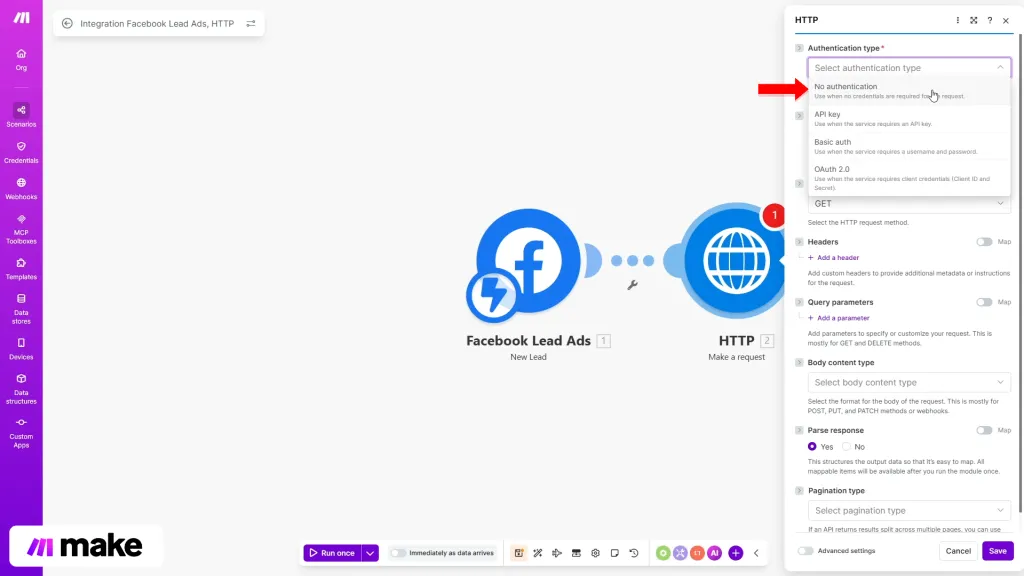Choose No authentication option

pos(909,91)
